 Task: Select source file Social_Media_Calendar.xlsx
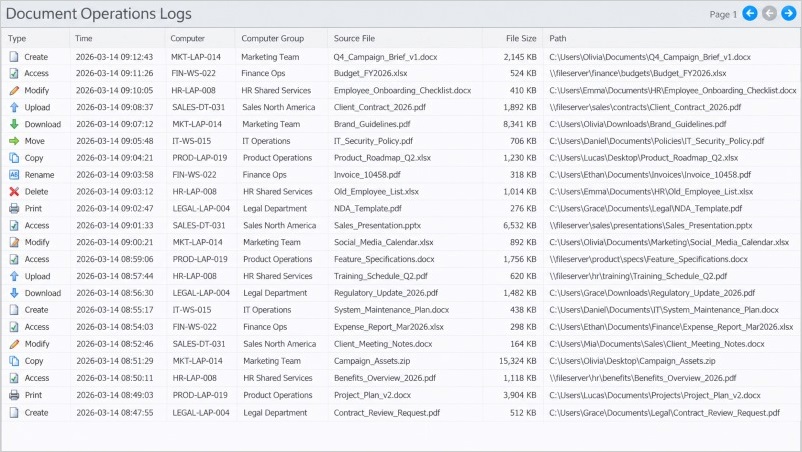click(384, 242)
